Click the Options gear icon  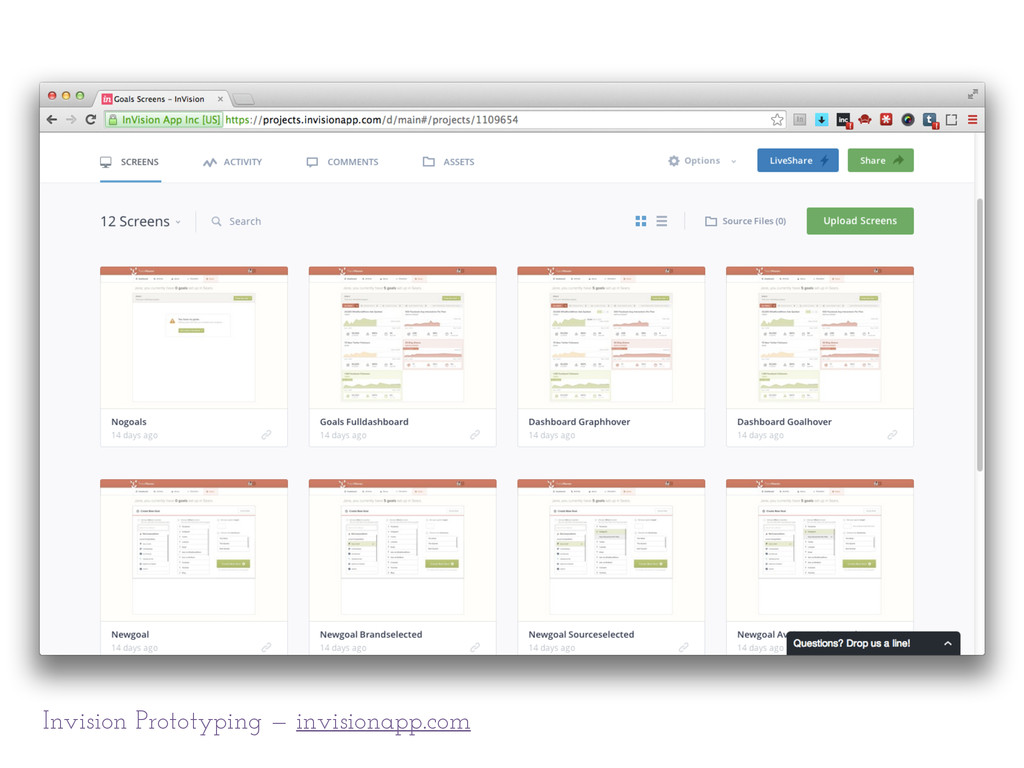click(674, 161)
